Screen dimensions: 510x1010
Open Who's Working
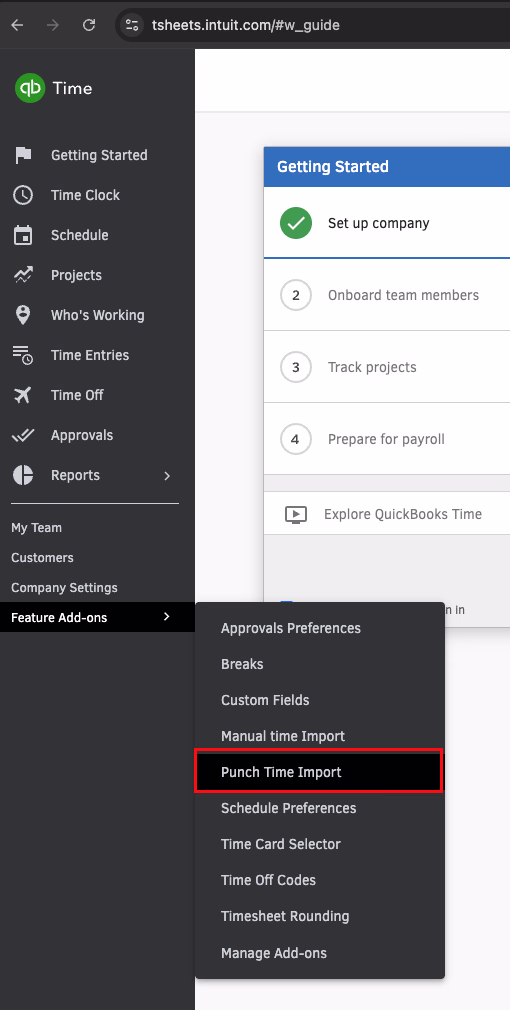[x=97, y=315]
